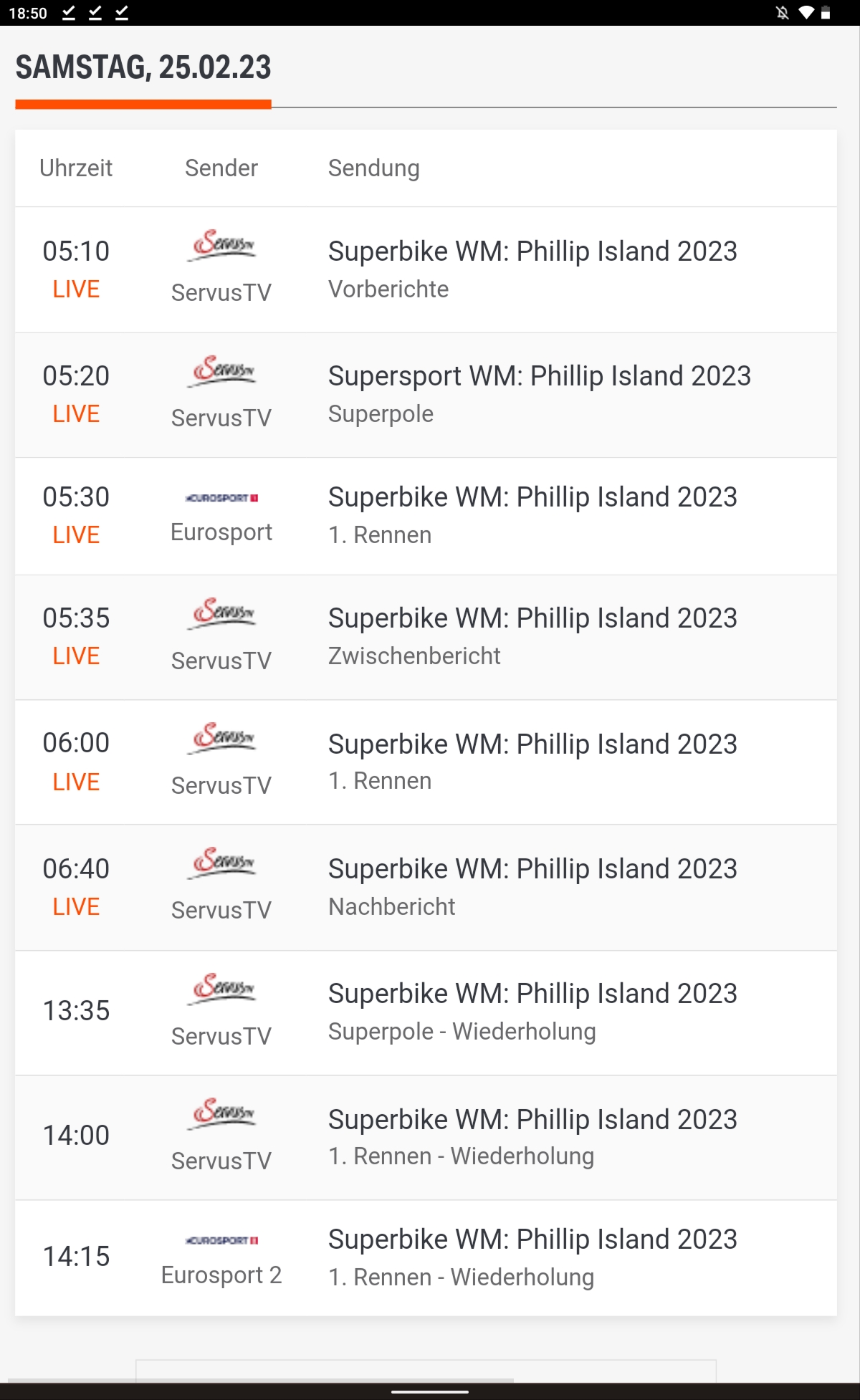Tap the home gesture bar at screen bottom
Image resolution: width=860 pixels, height=1400 pixels.
pyautogui.click(x=430, y=1391)
